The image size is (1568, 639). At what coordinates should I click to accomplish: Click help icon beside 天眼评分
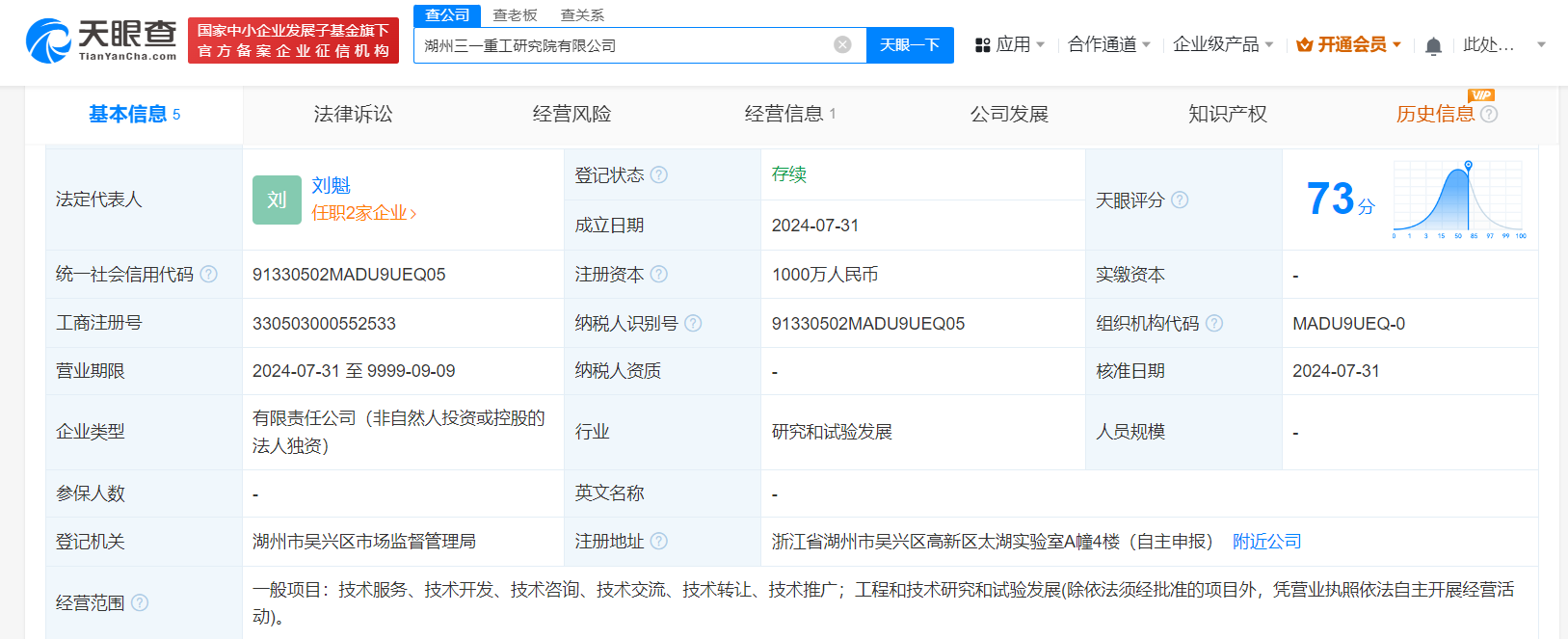(x=1180, y=200)
